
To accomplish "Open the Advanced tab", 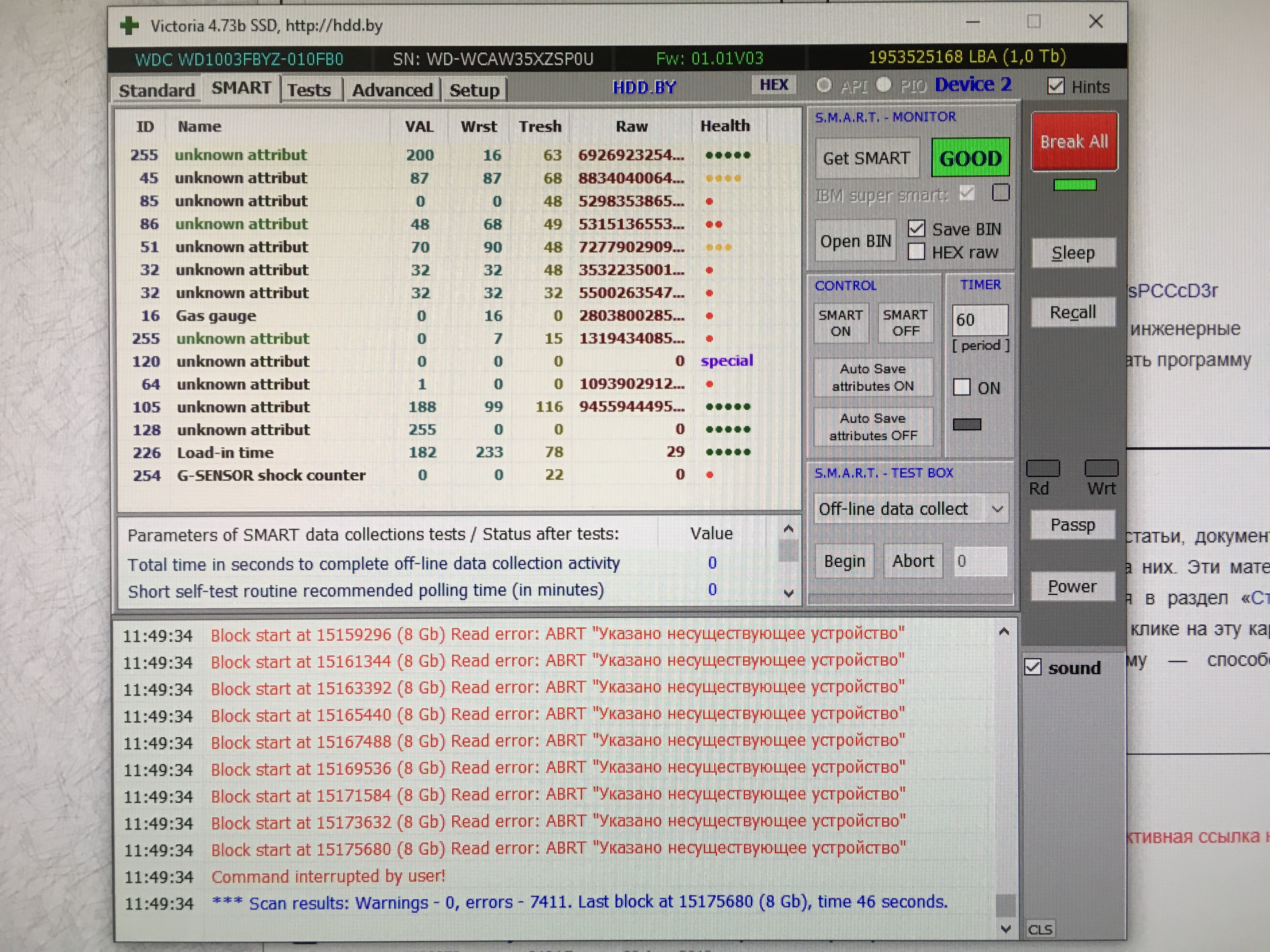I will click(392, 89).
